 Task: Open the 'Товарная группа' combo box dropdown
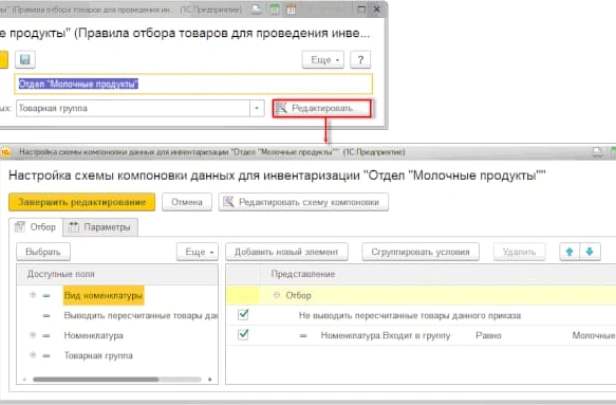coord(257,108)
